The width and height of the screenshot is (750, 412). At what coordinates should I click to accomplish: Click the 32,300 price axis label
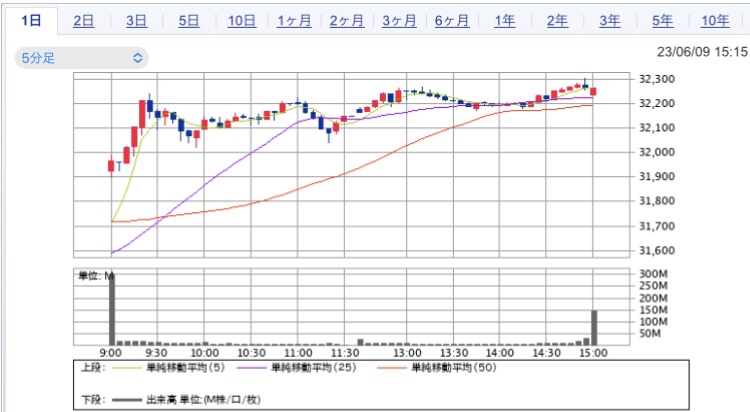657,79
